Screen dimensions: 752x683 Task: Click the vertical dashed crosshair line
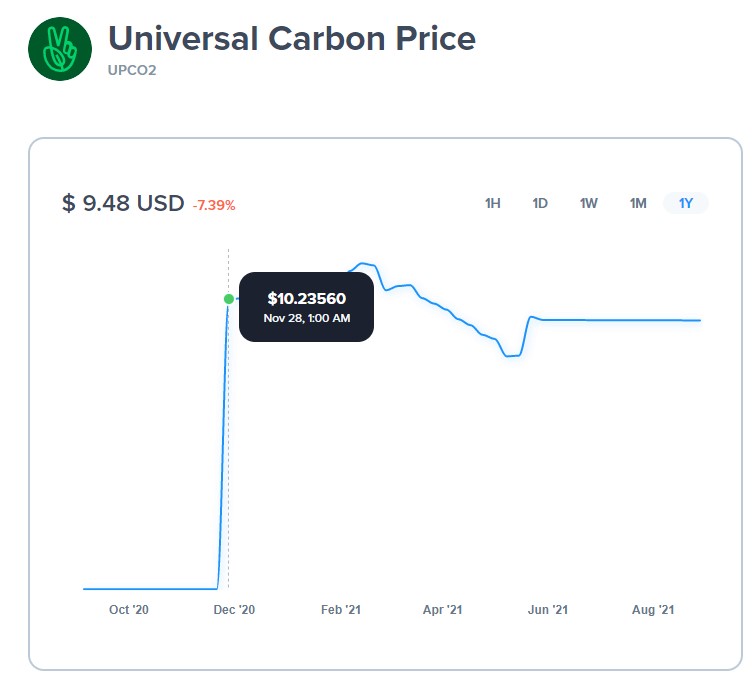[x=229, y=450]
